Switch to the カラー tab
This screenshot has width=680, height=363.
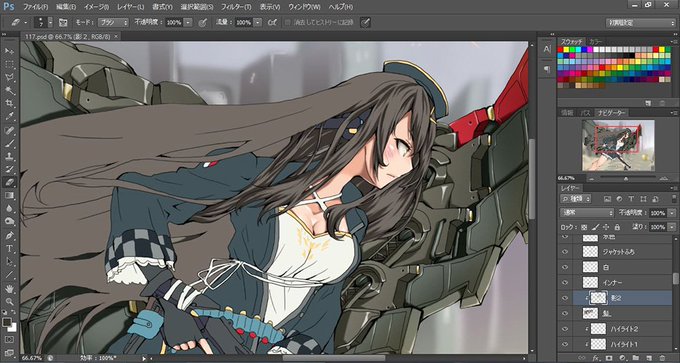[595, 42]
